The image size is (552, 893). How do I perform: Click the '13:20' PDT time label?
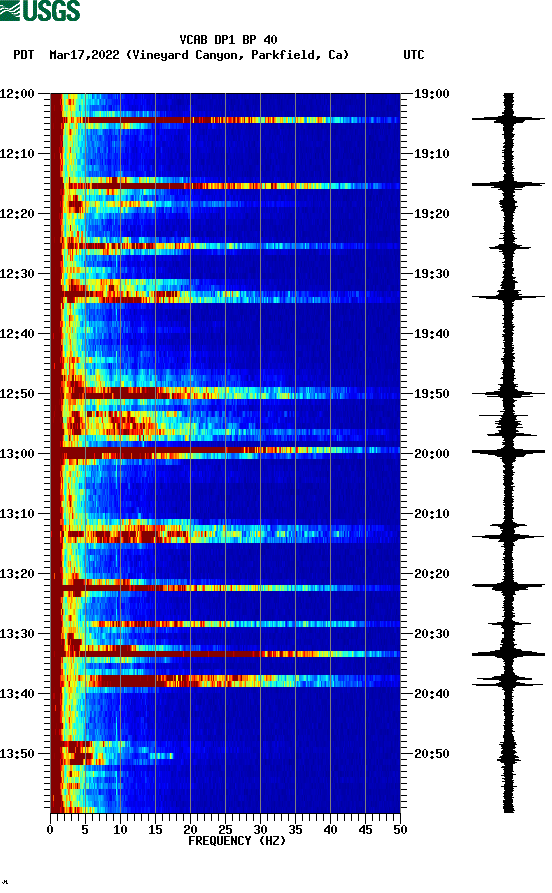(17, 574)
